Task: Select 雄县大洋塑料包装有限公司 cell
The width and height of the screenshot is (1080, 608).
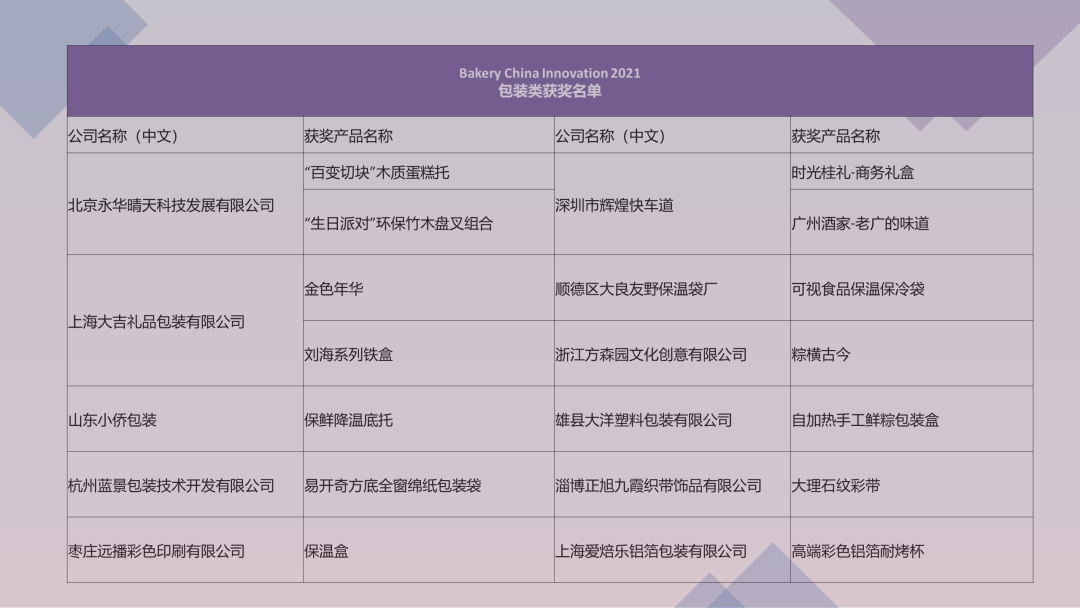Action: (672, 419)
